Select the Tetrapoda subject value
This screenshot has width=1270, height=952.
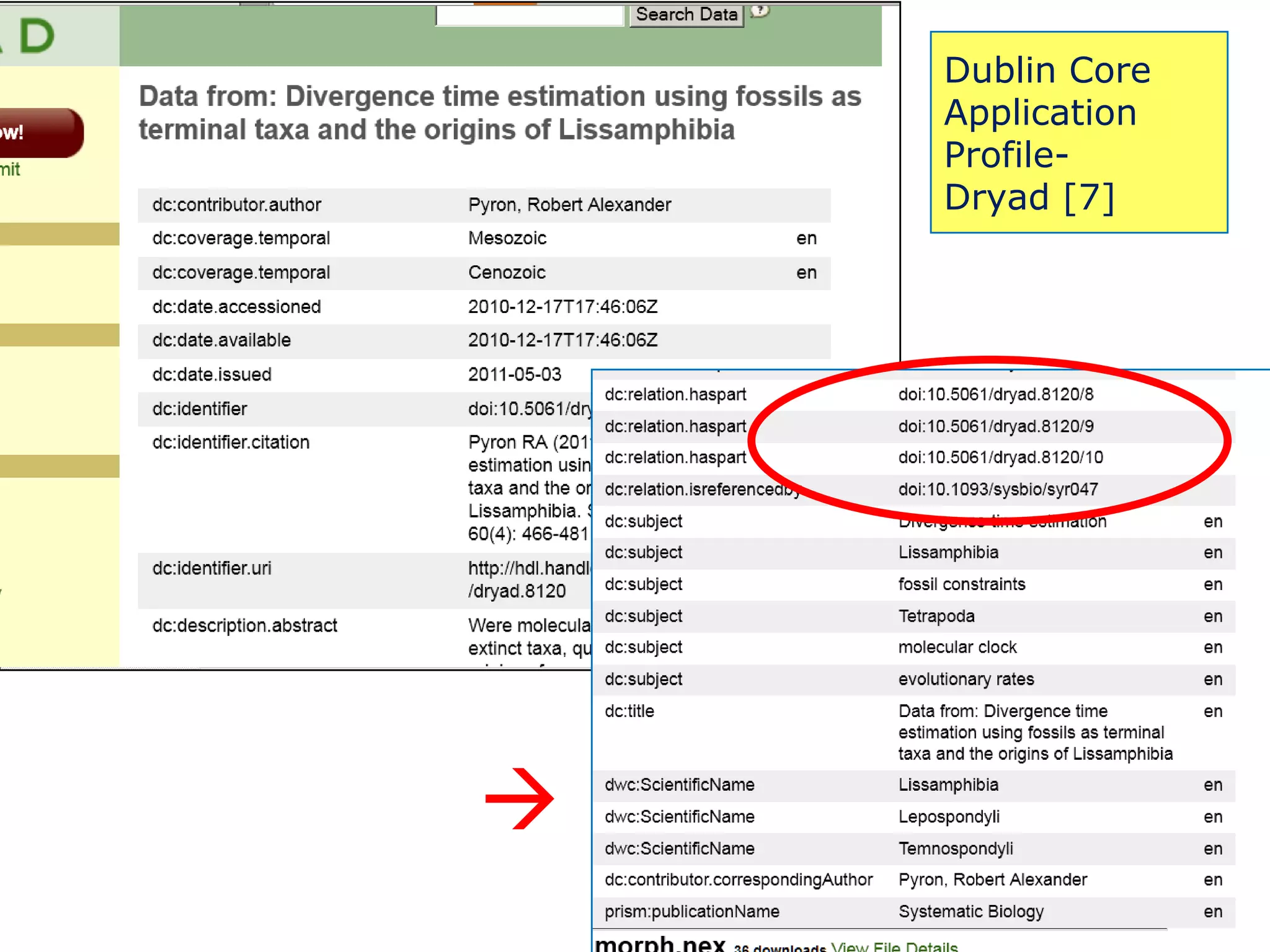(936, 616)
